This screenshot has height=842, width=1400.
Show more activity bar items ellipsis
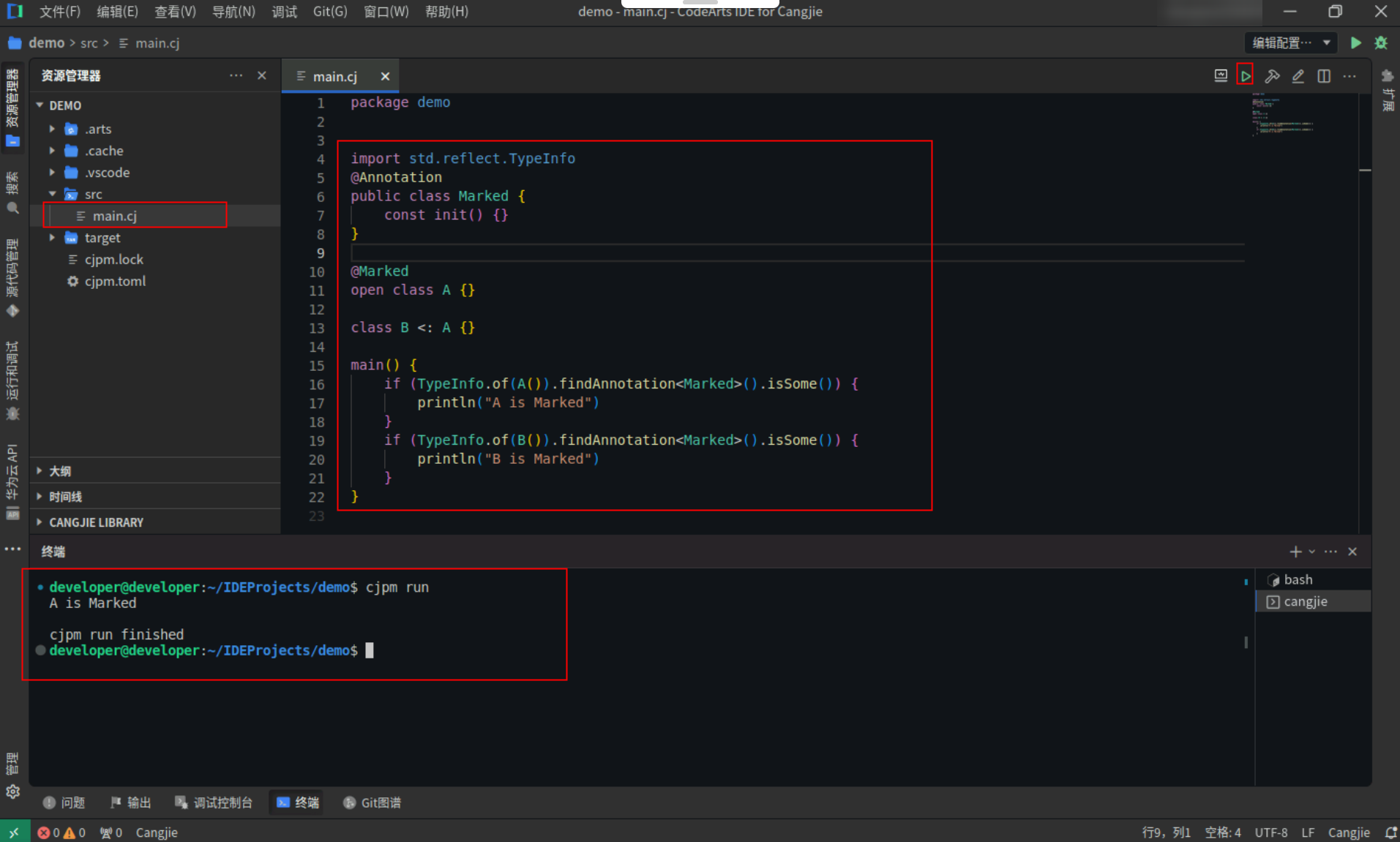[12, 549]
